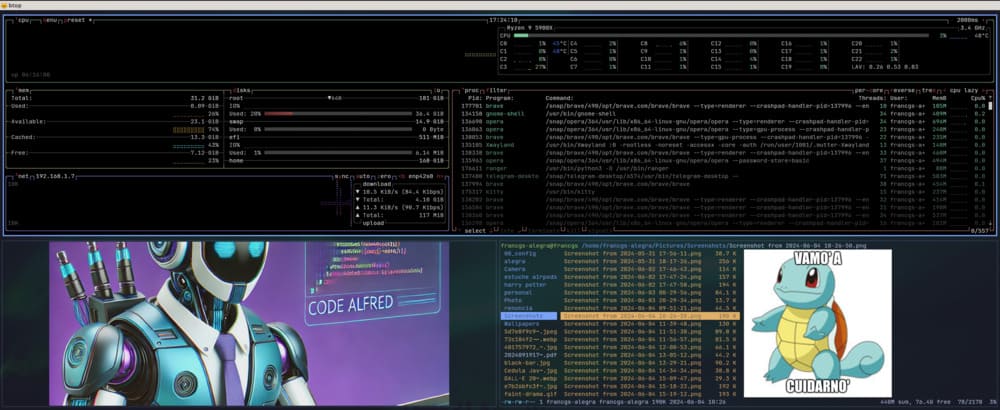Toggle net sync option
This screenshot has width=1000, height=410.
click(x=341, y=175)
